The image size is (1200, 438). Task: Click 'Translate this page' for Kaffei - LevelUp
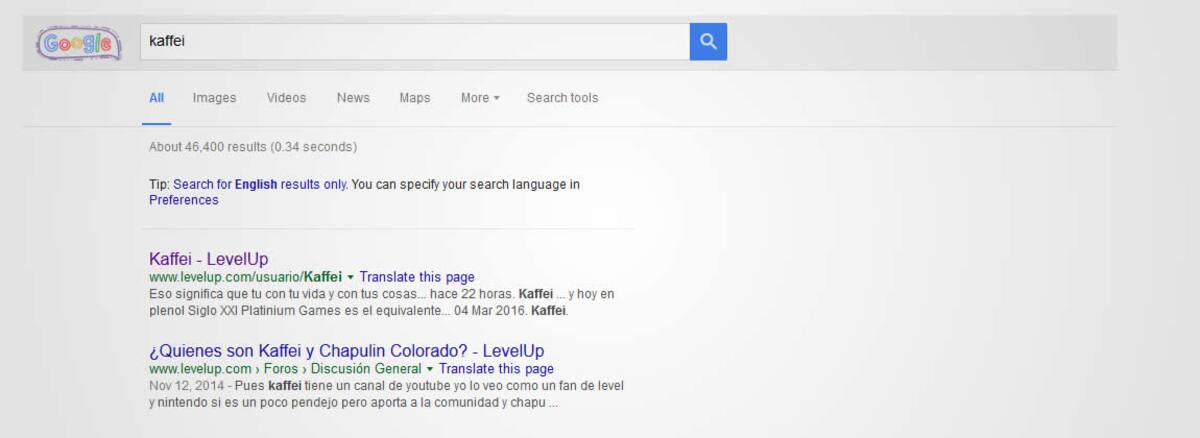tap(417, 277)
